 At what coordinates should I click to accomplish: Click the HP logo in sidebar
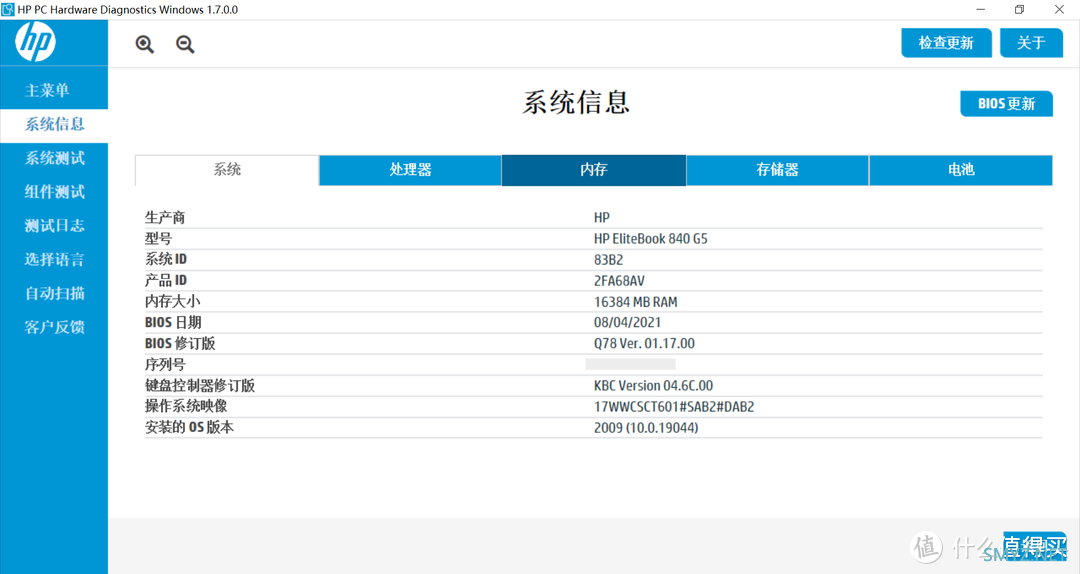point(36,41)
